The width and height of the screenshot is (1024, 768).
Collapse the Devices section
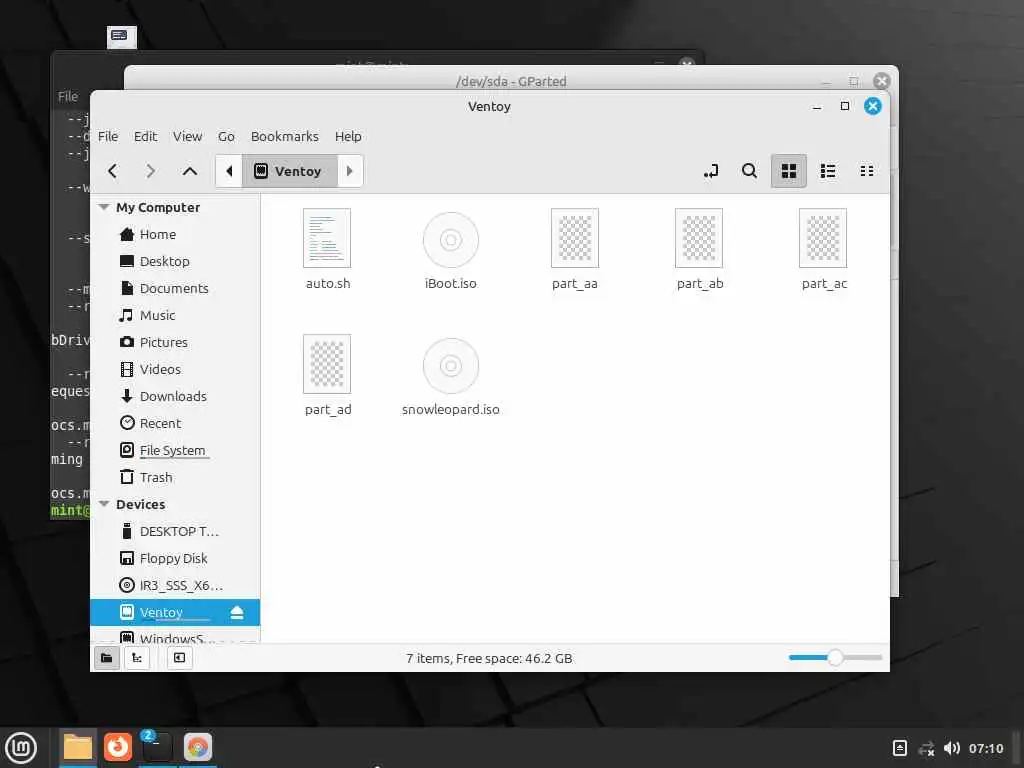click(x=103, y=504)
